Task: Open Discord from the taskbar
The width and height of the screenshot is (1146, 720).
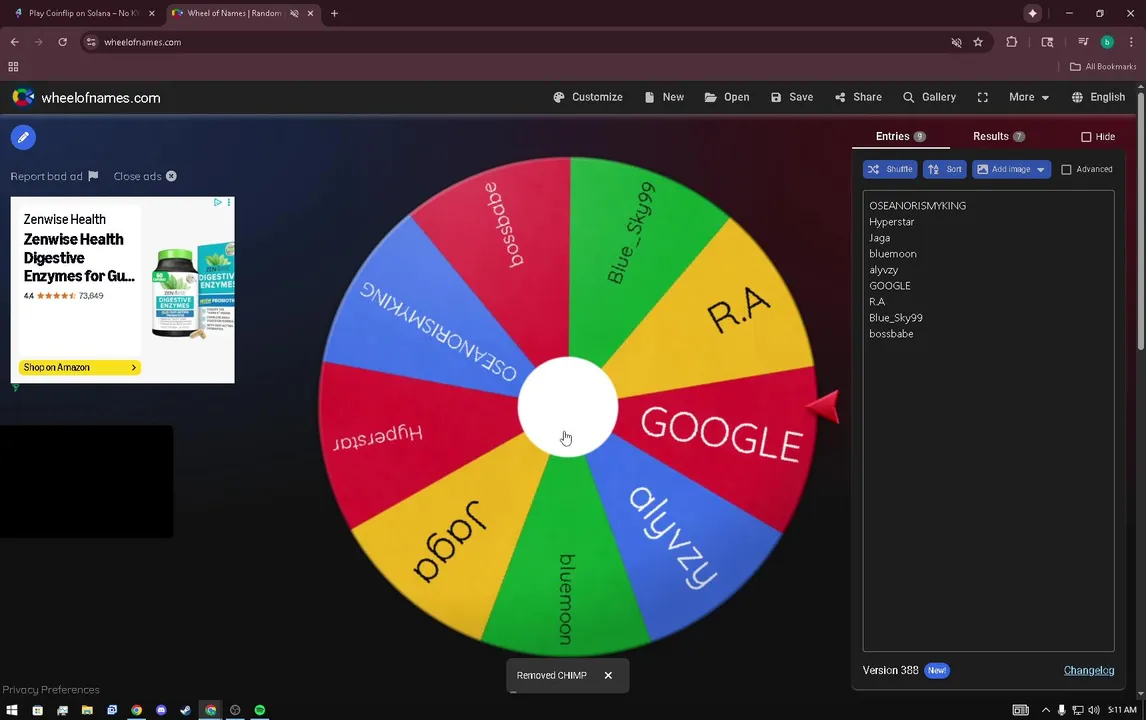Action: pos(161,710)
